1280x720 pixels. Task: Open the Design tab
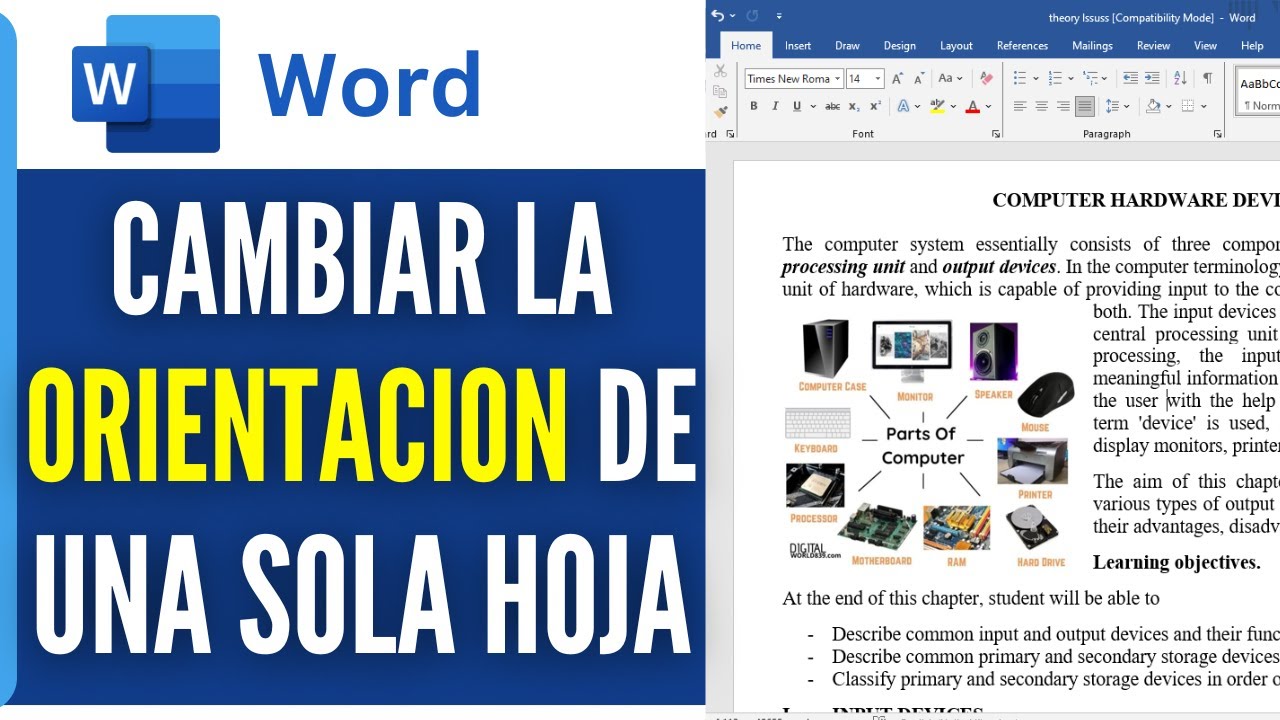[899, 45]
